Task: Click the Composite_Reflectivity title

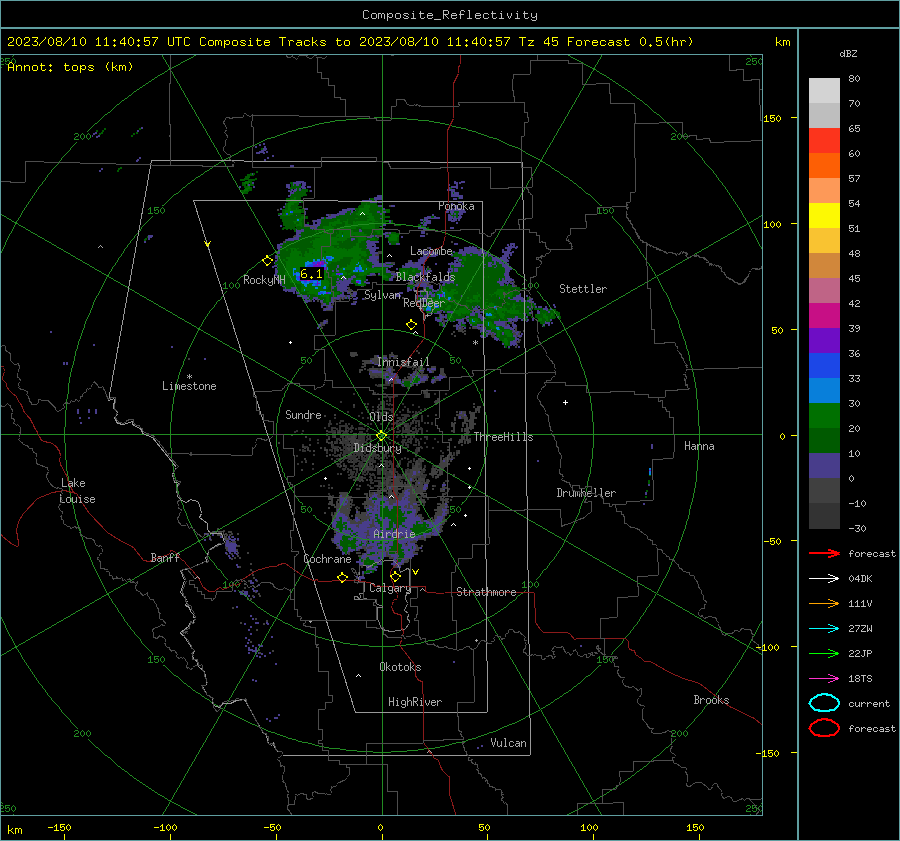Action: point(450,15)
